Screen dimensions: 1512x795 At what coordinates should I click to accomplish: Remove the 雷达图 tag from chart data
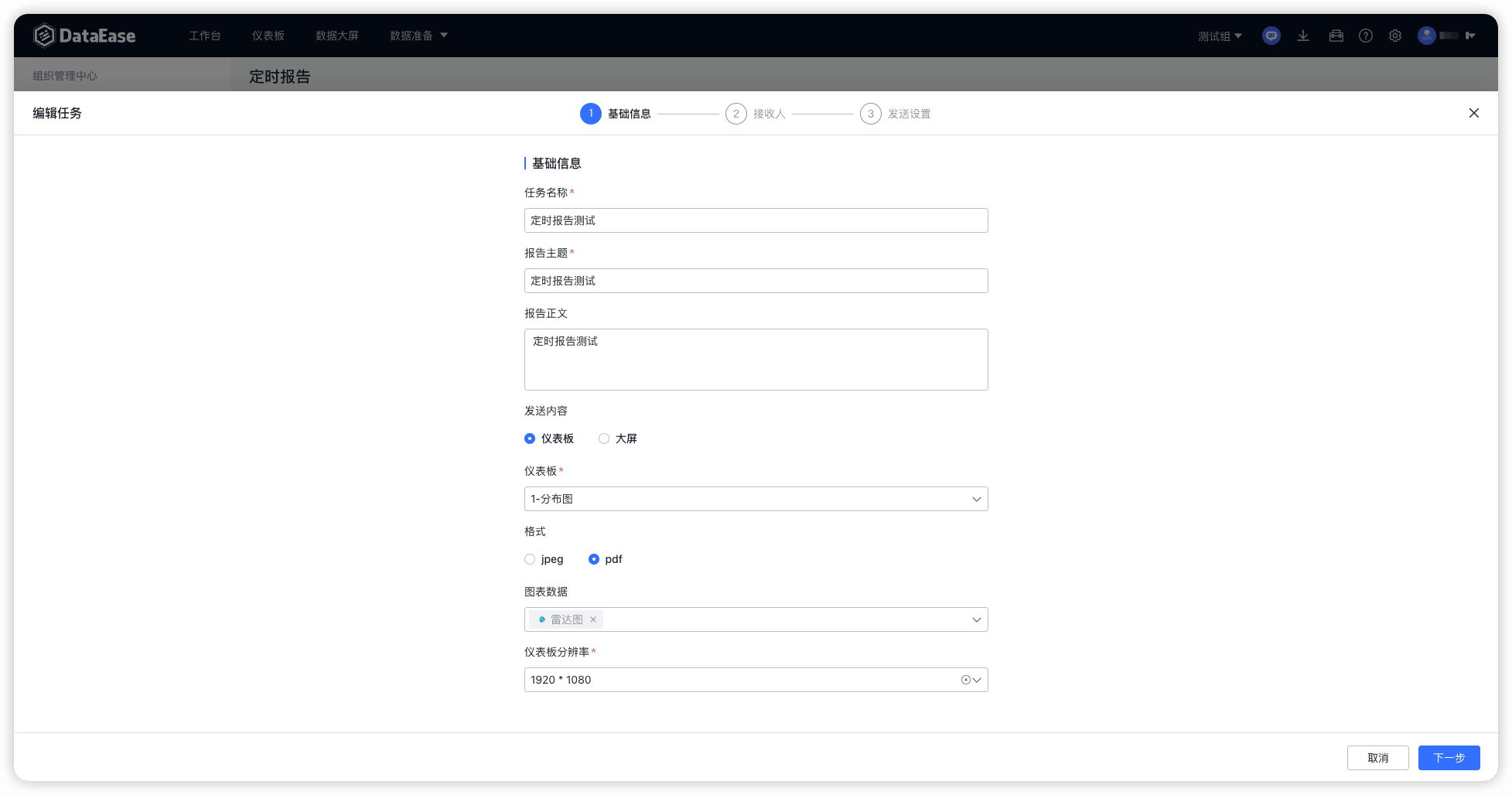[x=593, y=619]
